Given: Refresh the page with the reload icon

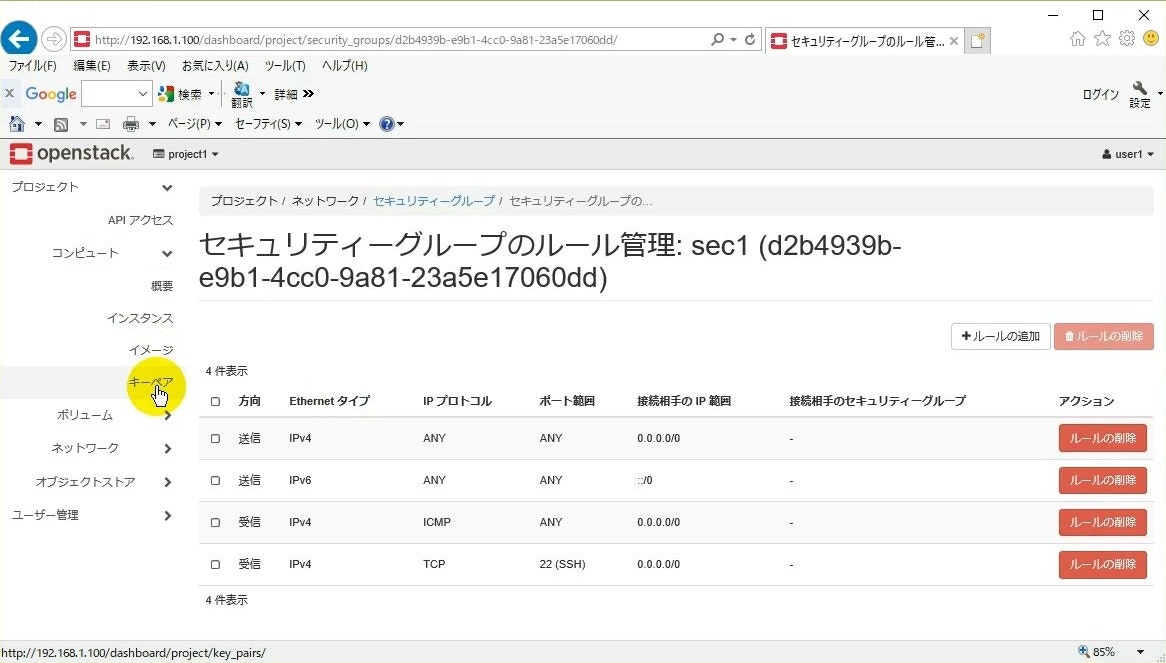Looking at the screenshot, I should (x=750, y=39).
